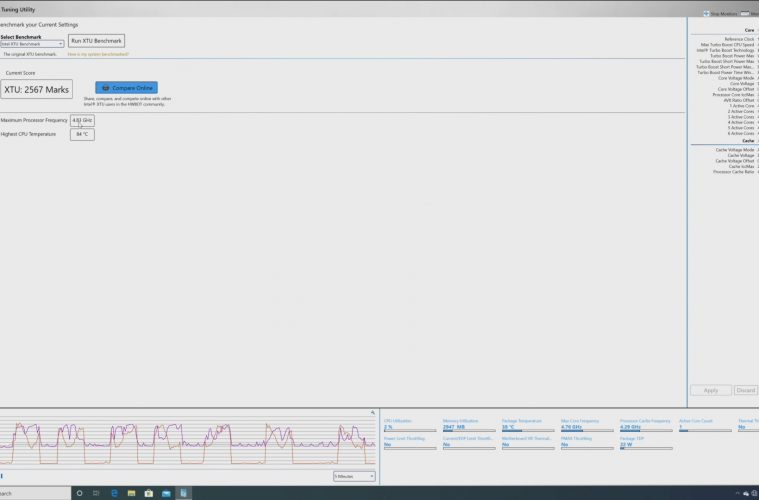759x500 pixels.
Task: Open File Explorer from the taskbar
Action: click(131, 493)
